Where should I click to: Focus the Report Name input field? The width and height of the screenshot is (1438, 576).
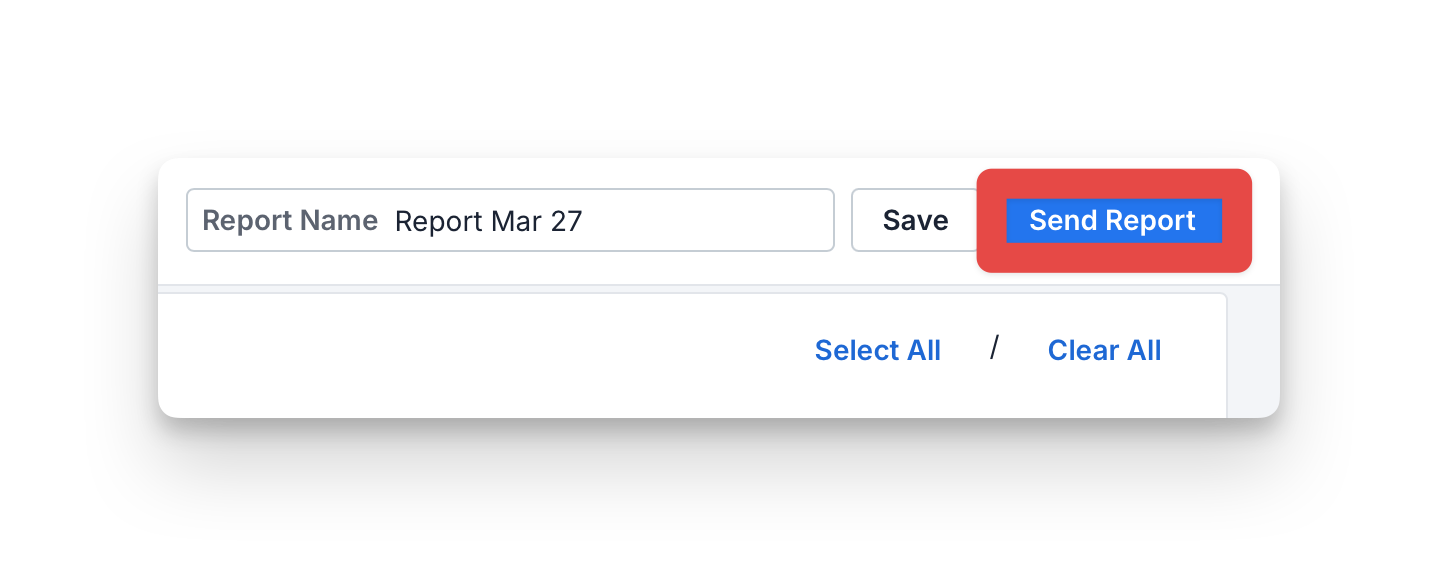510,220
